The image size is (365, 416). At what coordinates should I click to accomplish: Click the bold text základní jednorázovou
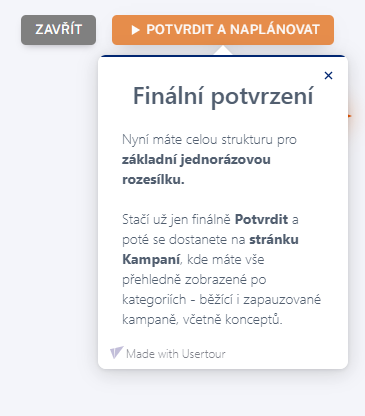pyautogui.click(x=196, y=160)
